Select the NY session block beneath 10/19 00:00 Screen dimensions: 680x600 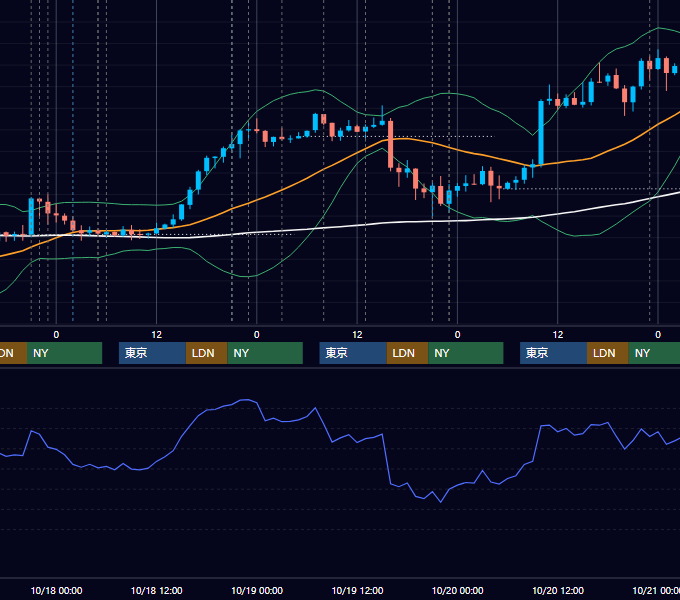coord(265,353)
